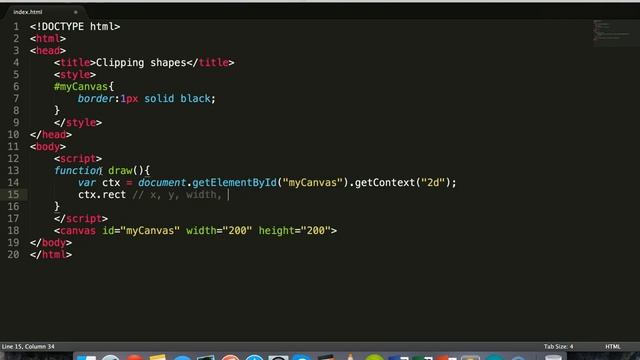The image size is (640, 360).
Task: Open the Tab Size: 4 indentation menu
Action: pos(558,347)
